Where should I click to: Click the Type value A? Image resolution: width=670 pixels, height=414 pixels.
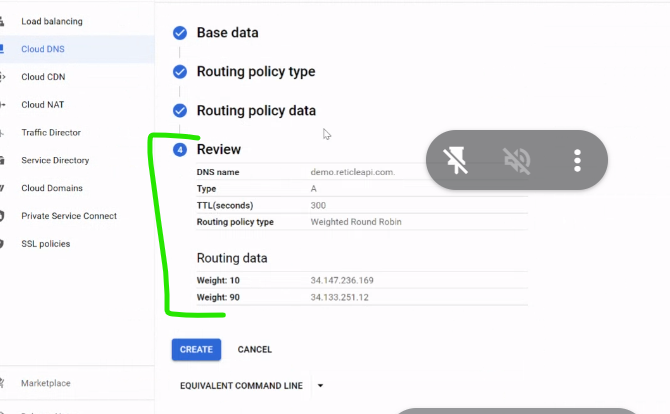pos(314,188)
